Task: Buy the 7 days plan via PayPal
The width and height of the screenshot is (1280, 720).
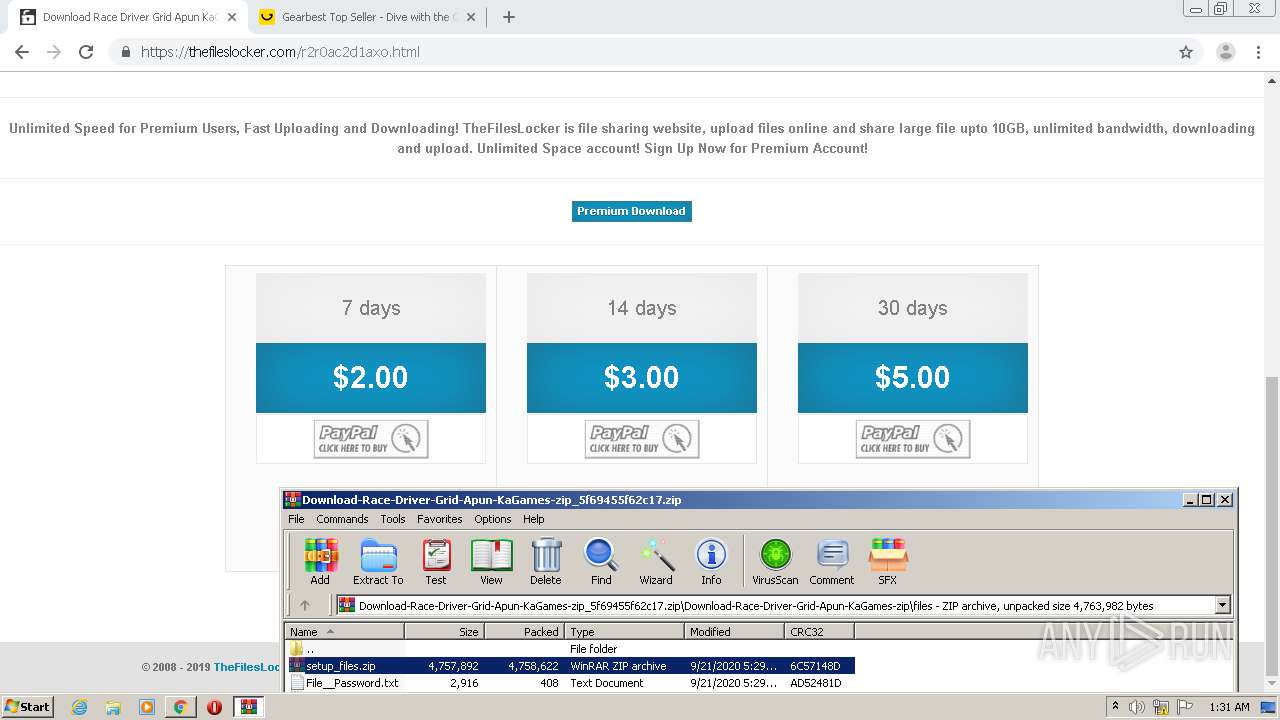Action: click(x=371, y=439)
